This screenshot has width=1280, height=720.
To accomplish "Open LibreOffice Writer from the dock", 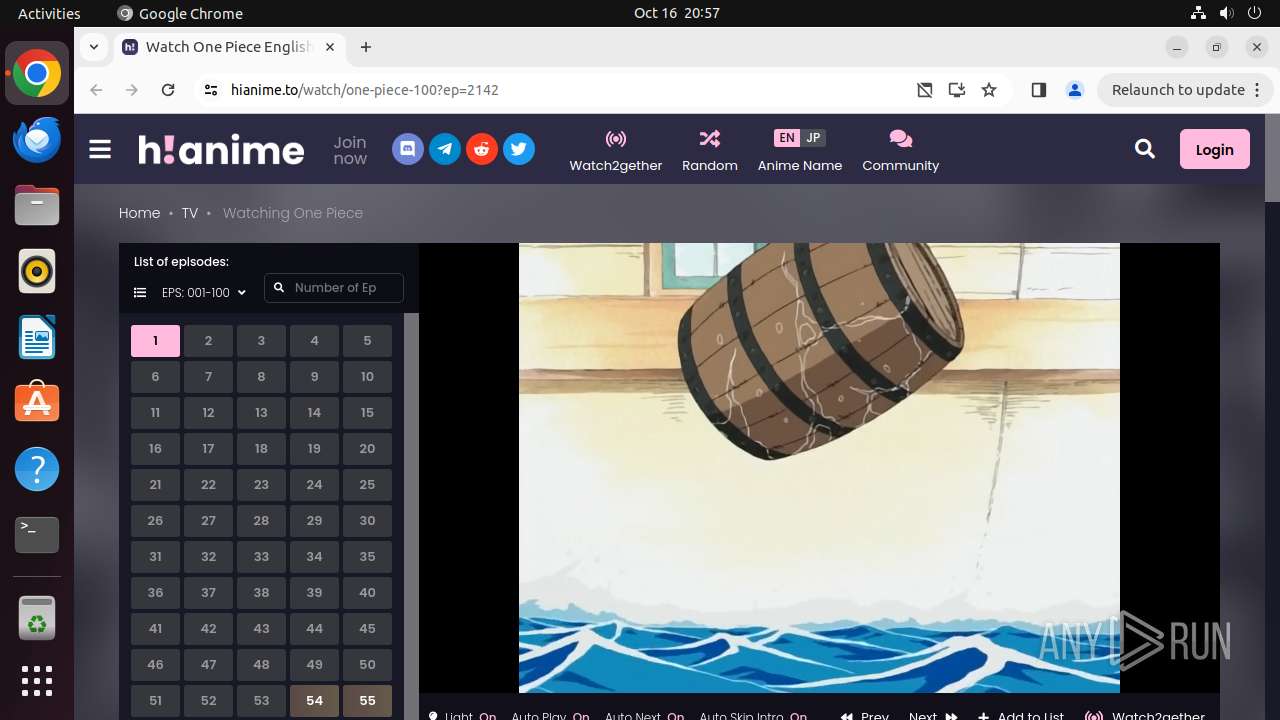I will tap(37, 337).
